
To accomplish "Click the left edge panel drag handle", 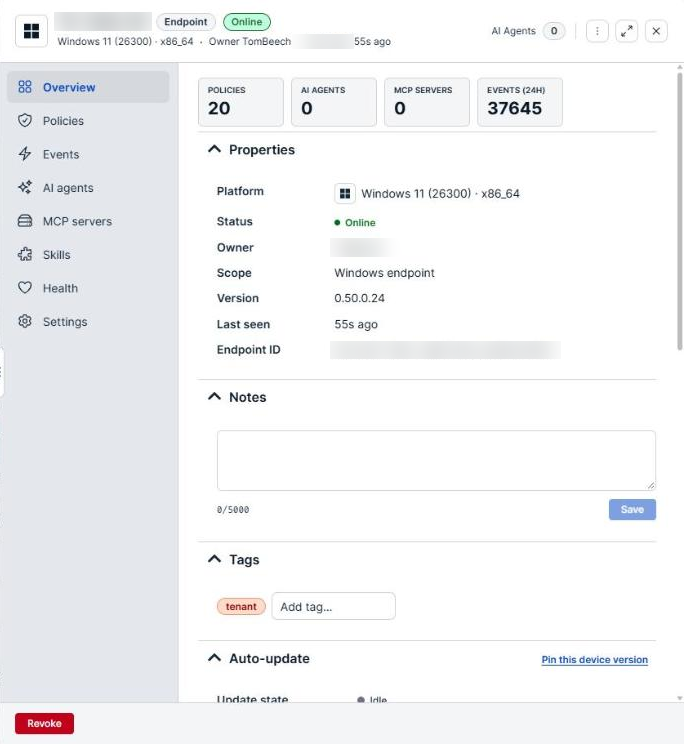I will [x=1, y=372].
